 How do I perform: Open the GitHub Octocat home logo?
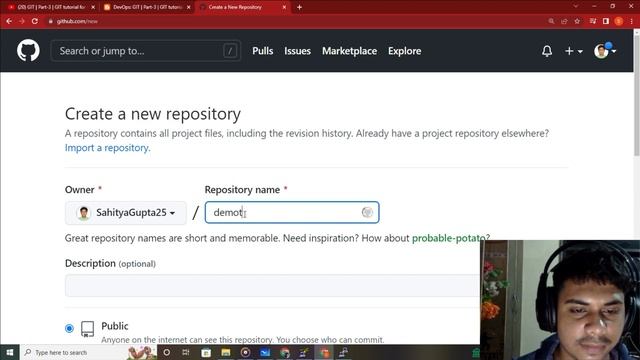pyautogui.click(x=28, y=51)
